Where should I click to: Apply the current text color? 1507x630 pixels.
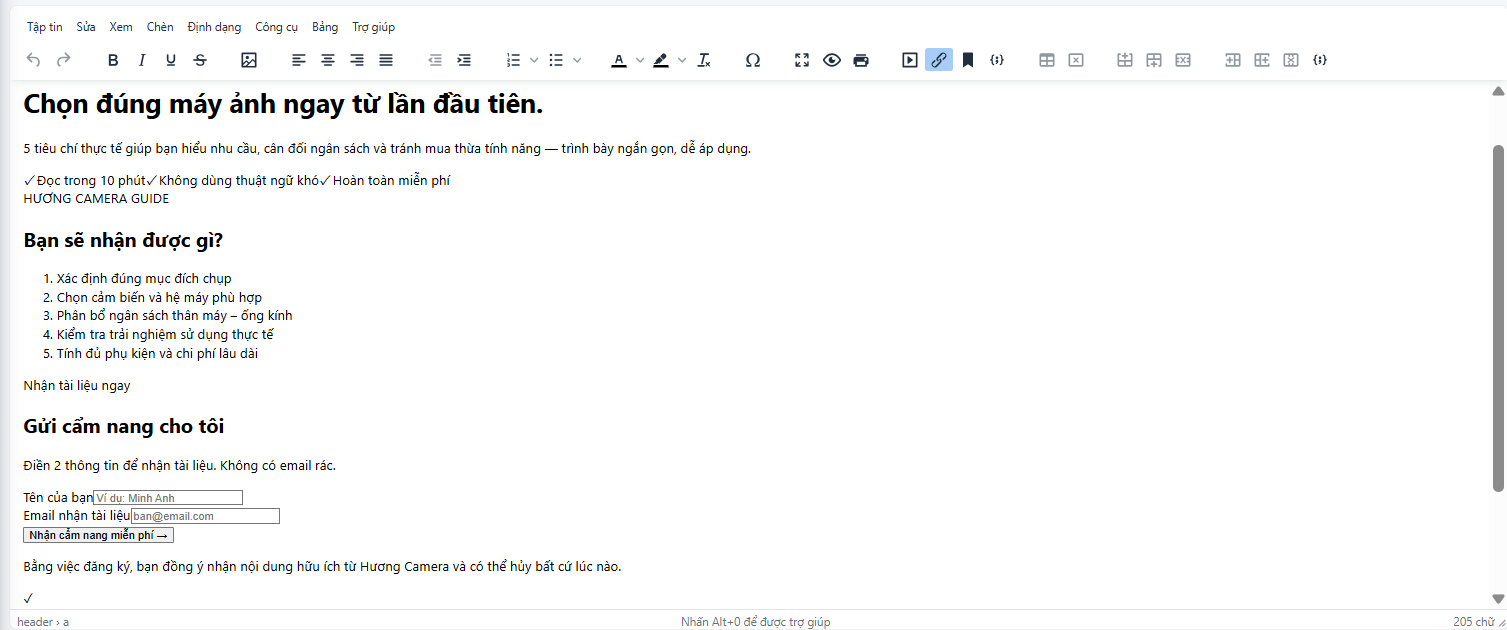(619, 60)
